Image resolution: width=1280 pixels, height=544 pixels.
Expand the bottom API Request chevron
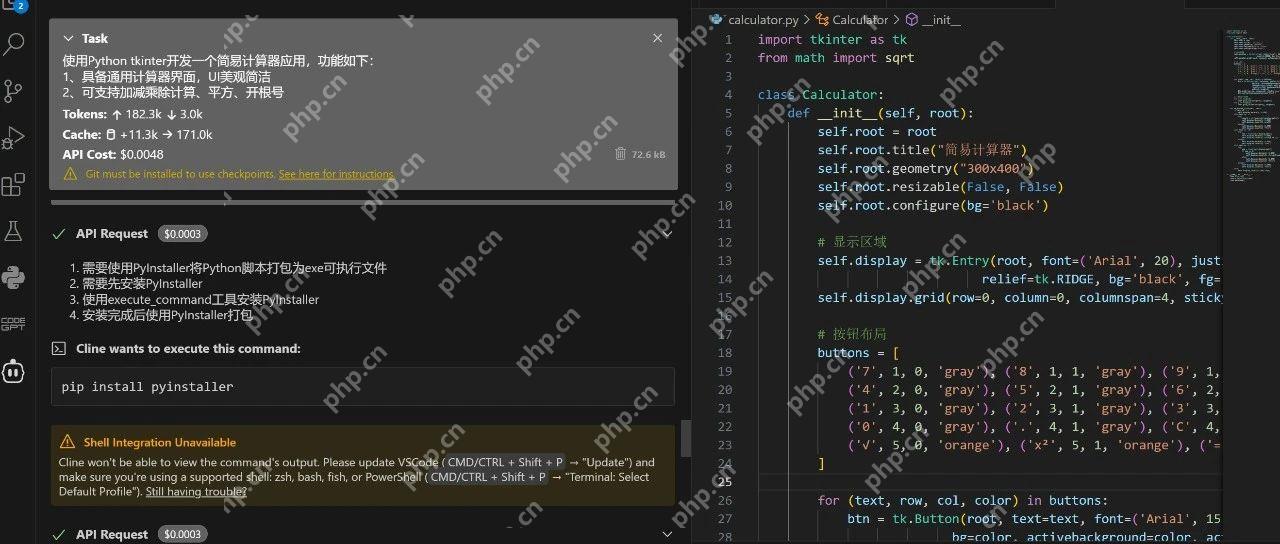(x=666, y=534)
